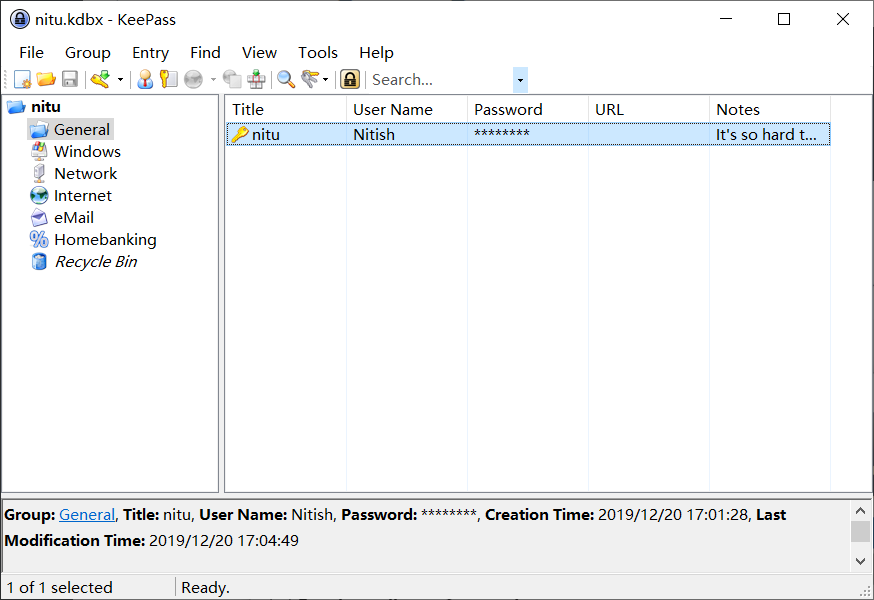Sort entries by User Name column
The height and width of the screenshot is (600, 874).
click(x=407, y=109)
